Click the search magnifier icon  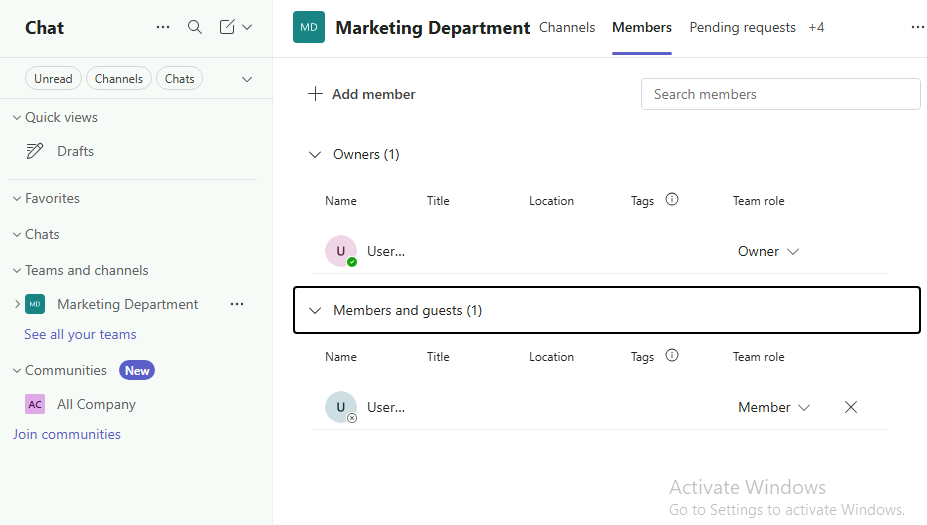[x=195, y=27]
